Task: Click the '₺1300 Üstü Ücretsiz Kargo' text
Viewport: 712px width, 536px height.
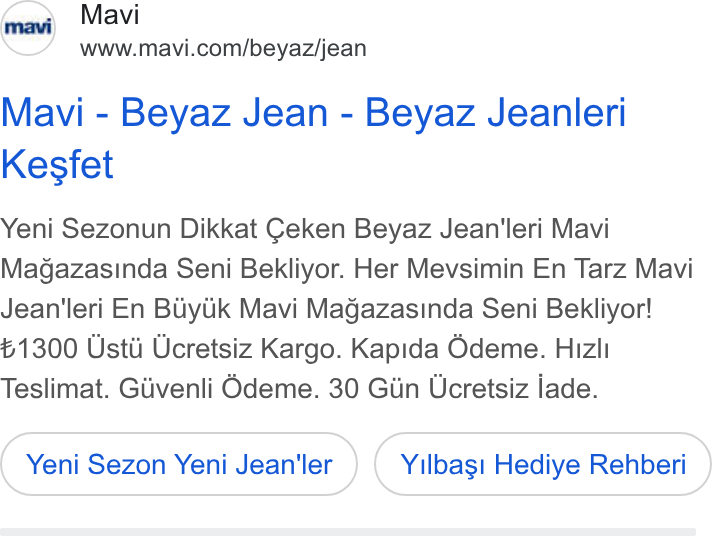Action: tap(170, 349)
